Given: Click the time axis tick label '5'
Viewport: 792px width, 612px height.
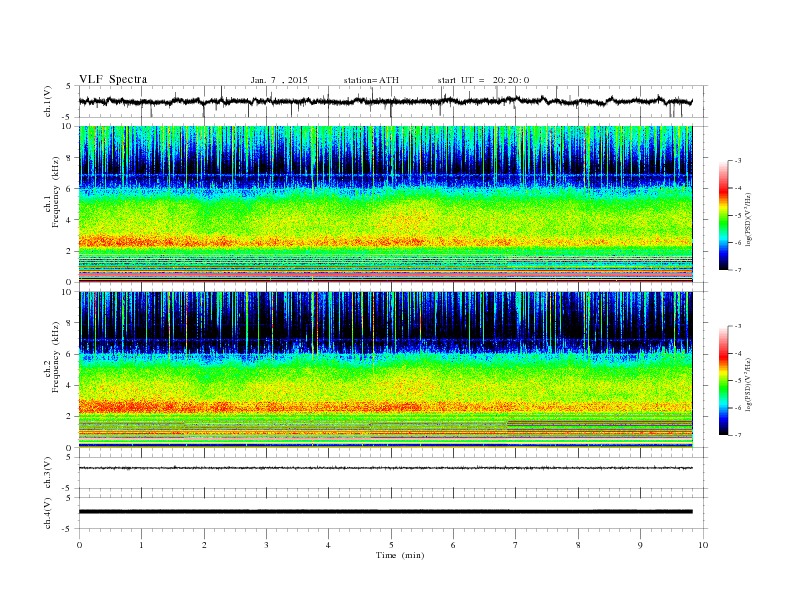Looking at the screenshot, I should (391, 545).
